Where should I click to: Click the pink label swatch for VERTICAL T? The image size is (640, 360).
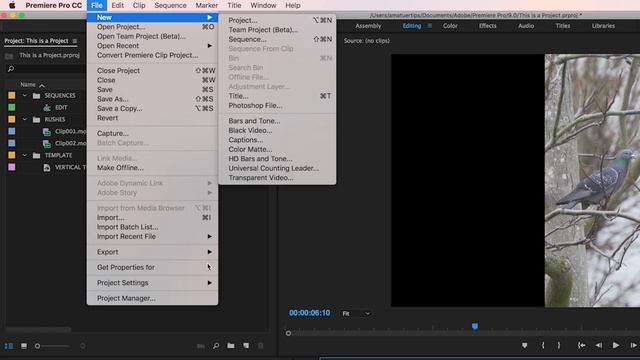[12, 167]
